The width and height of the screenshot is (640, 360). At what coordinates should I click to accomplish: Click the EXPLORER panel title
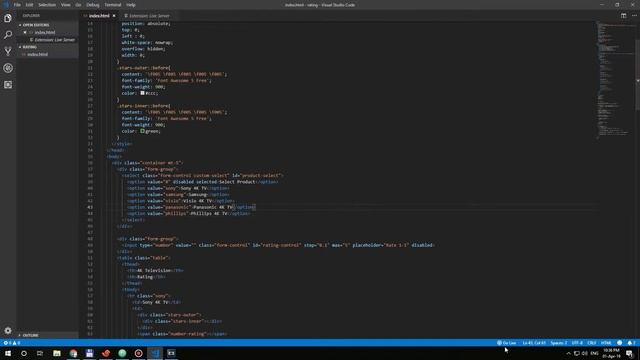click(x=31, y=16)
